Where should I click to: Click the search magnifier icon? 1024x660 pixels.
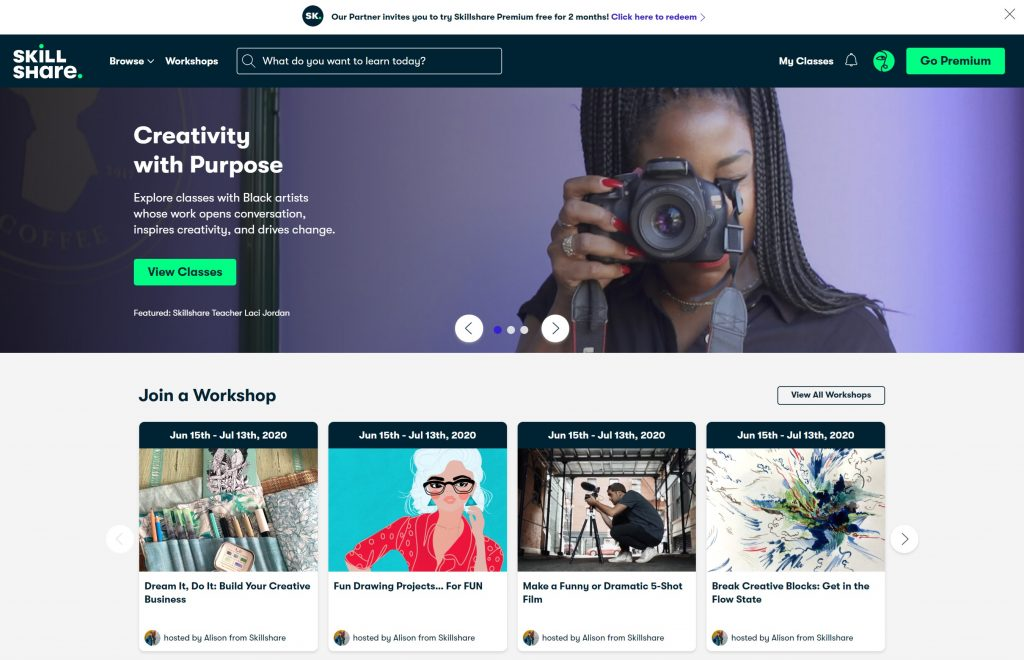[249, 61]
